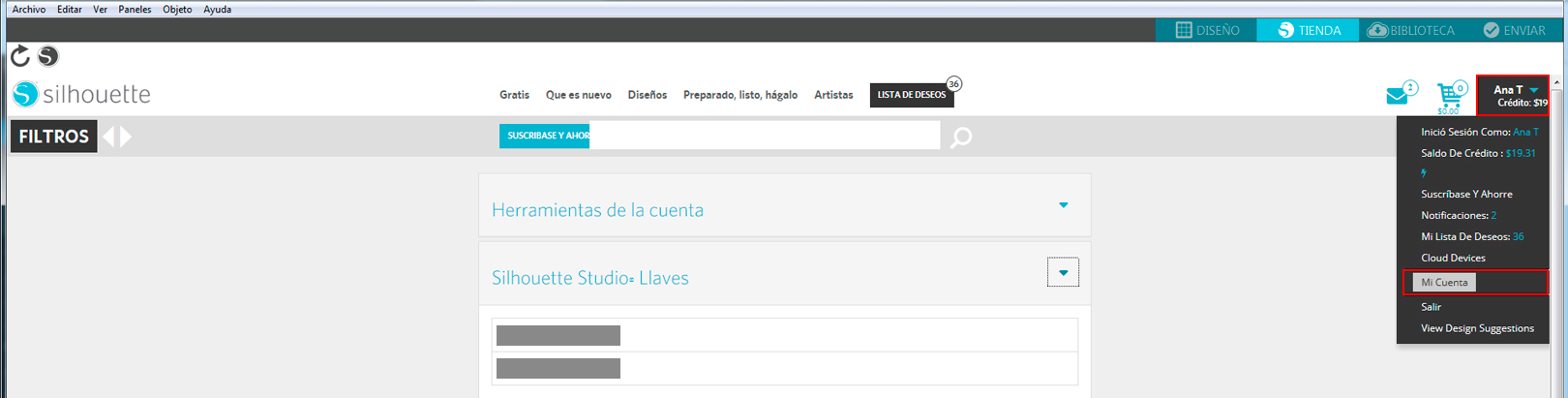Switch to the BIBLIOTECA tab

(x=1410, y=30)
